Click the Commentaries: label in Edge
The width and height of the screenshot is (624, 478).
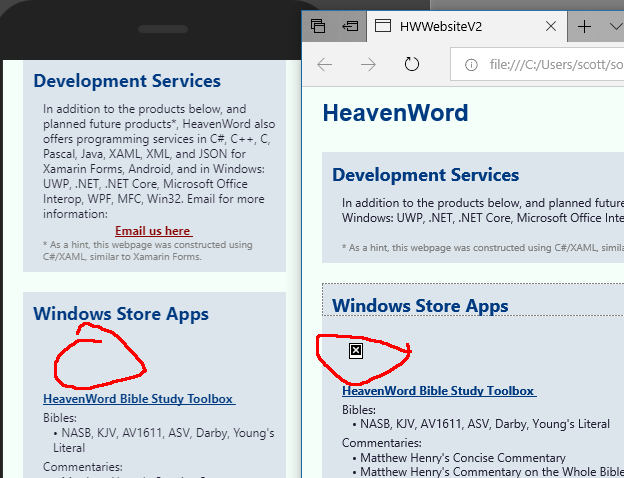click(382, 443)
